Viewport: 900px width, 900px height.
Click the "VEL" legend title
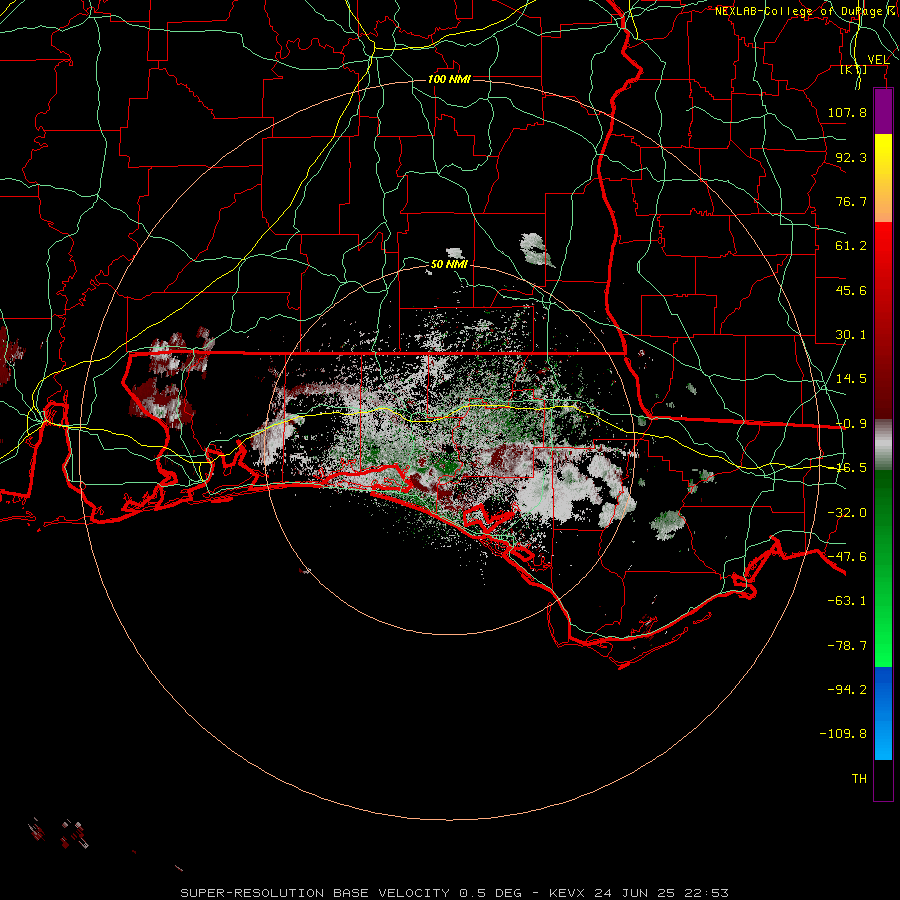tap(879, 59)
